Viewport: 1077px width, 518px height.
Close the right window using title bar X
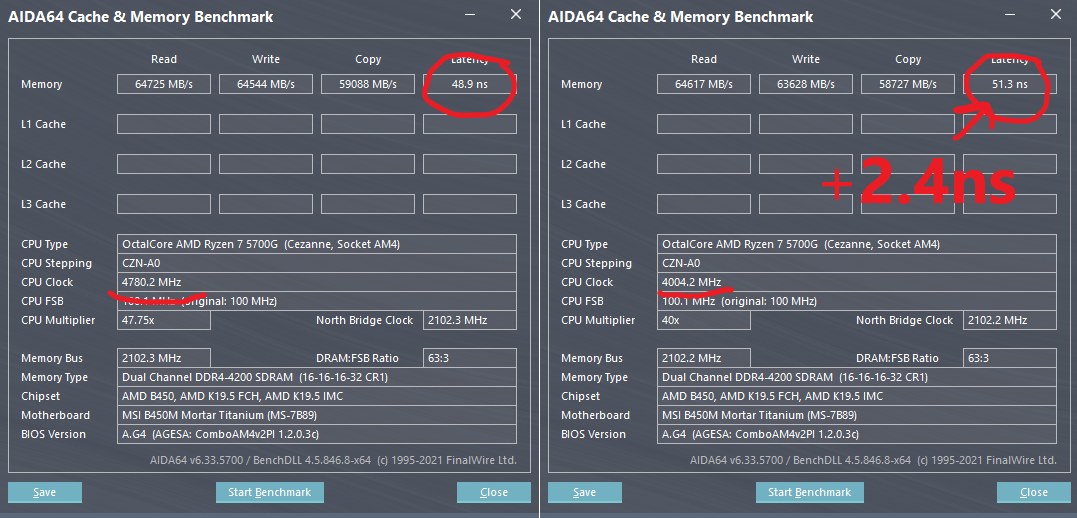(1056, 15)
